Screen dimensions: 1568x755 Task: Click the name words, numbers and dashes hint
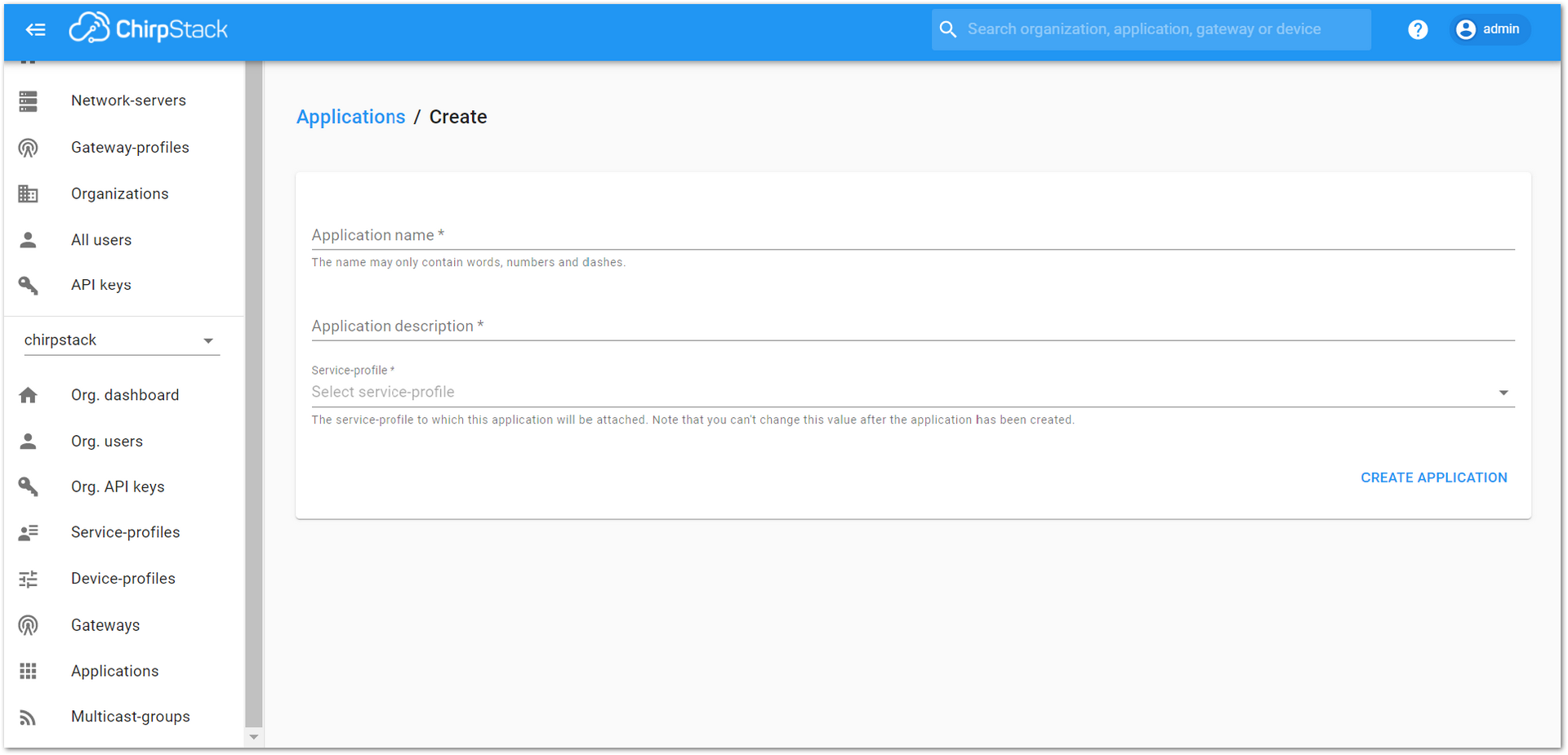(x=469, y=263)
